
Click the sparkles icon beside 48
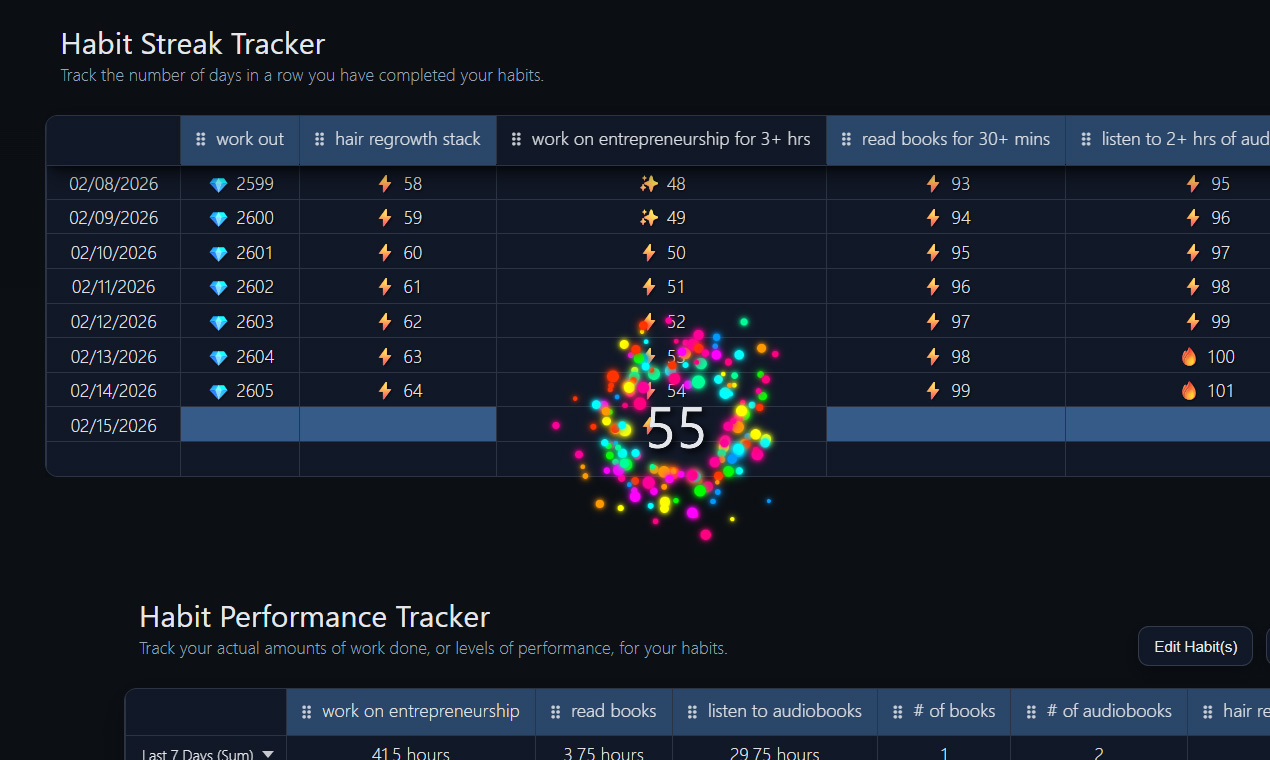[648, 184]
